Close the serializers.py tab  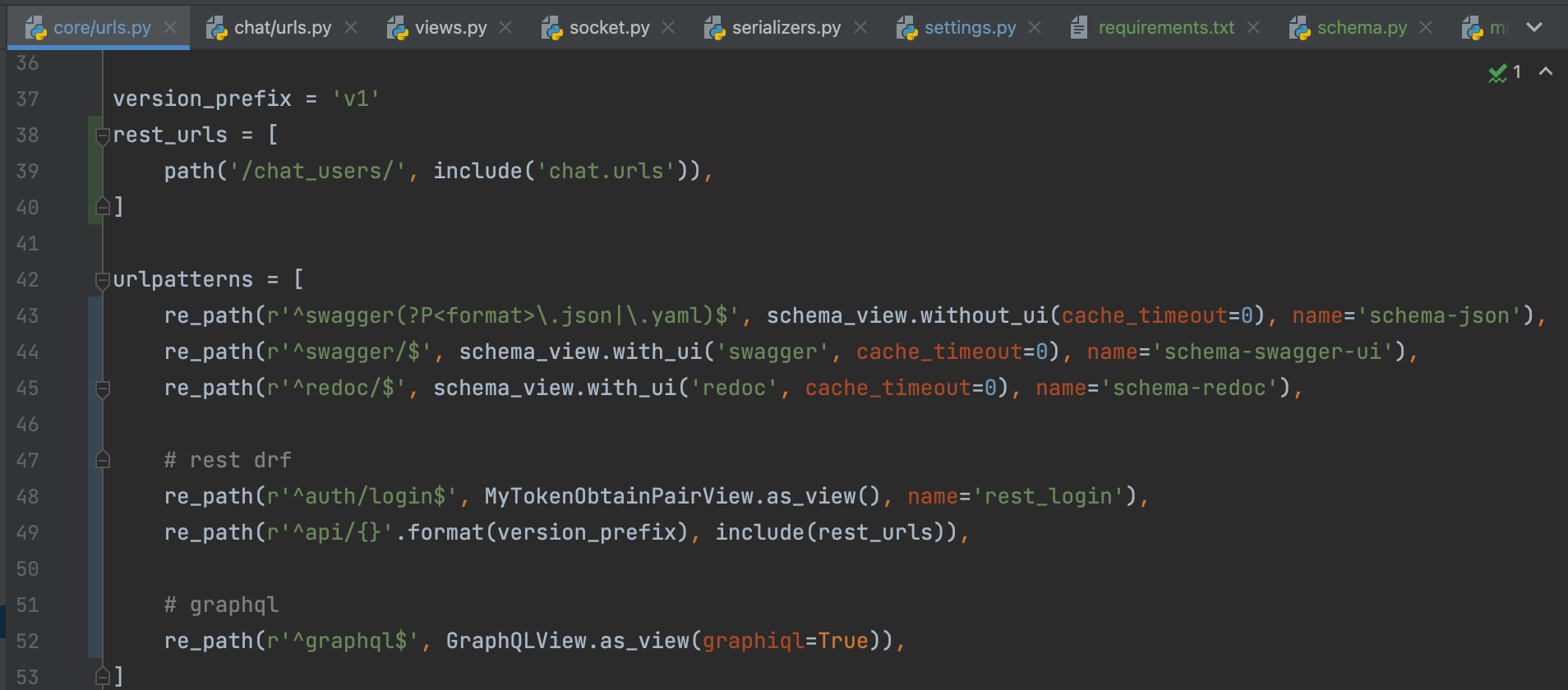860,27
